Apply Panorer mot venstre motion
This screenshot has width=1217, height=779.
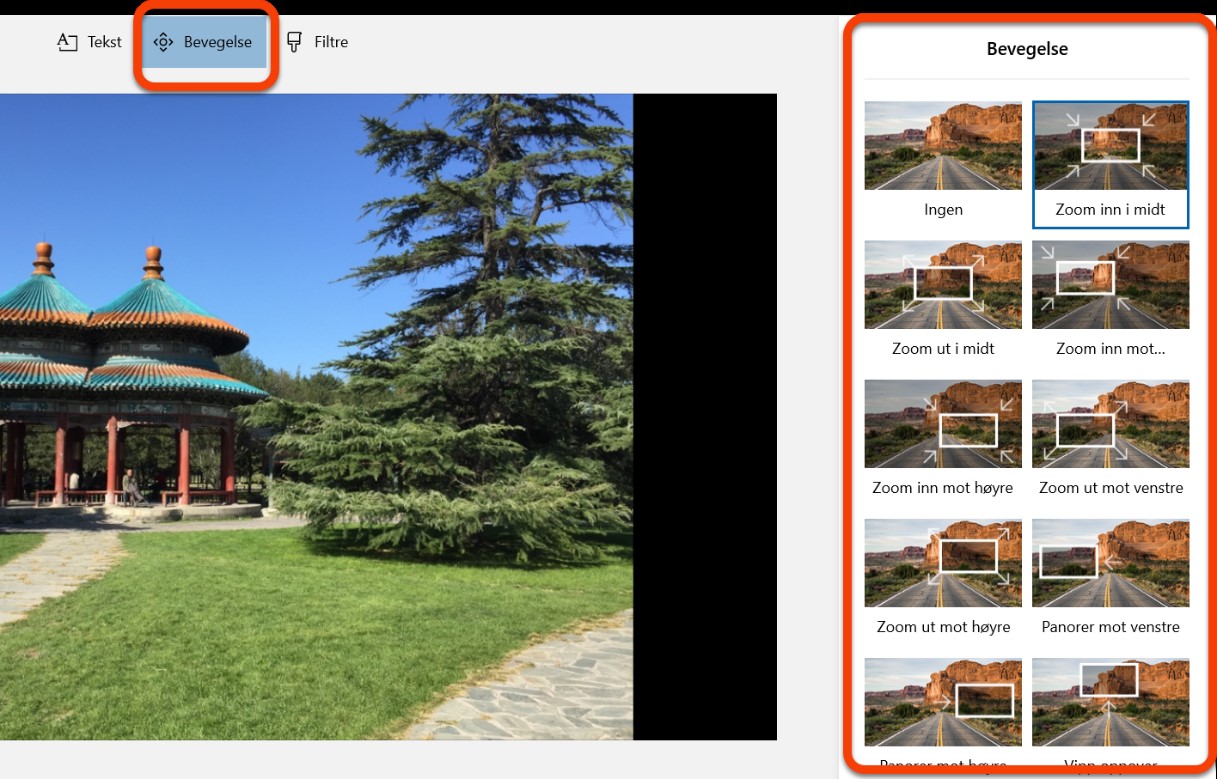click(1111, 563)
